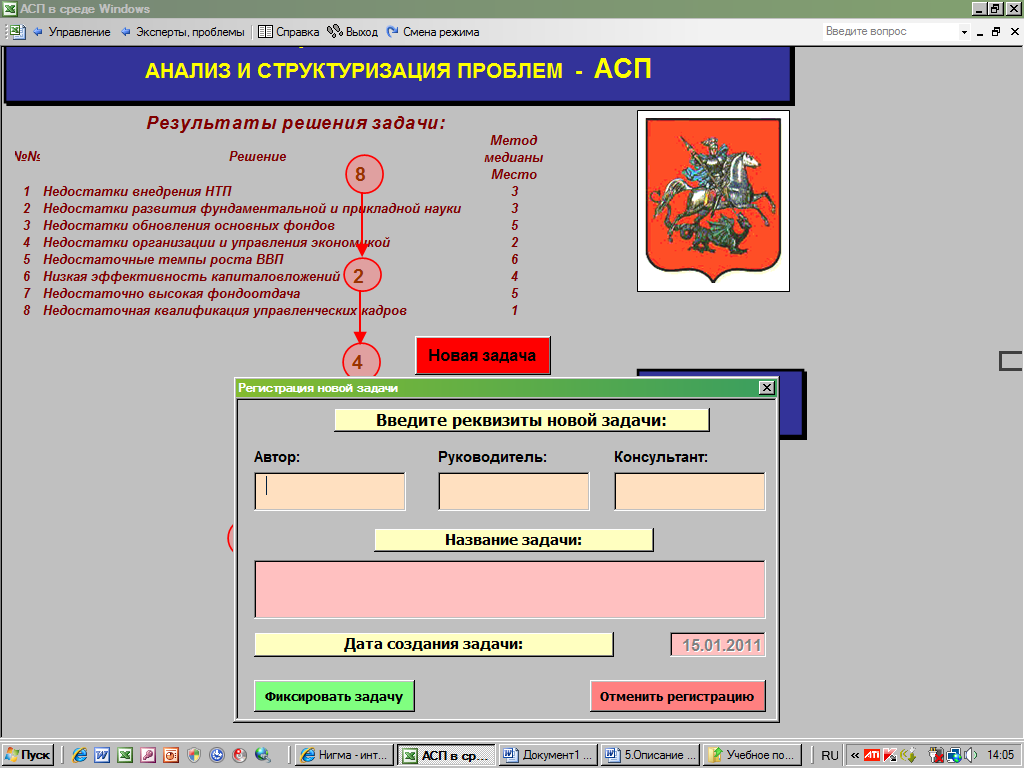Click the question box 'Введите вопрос'

click(x=889, y=31)
